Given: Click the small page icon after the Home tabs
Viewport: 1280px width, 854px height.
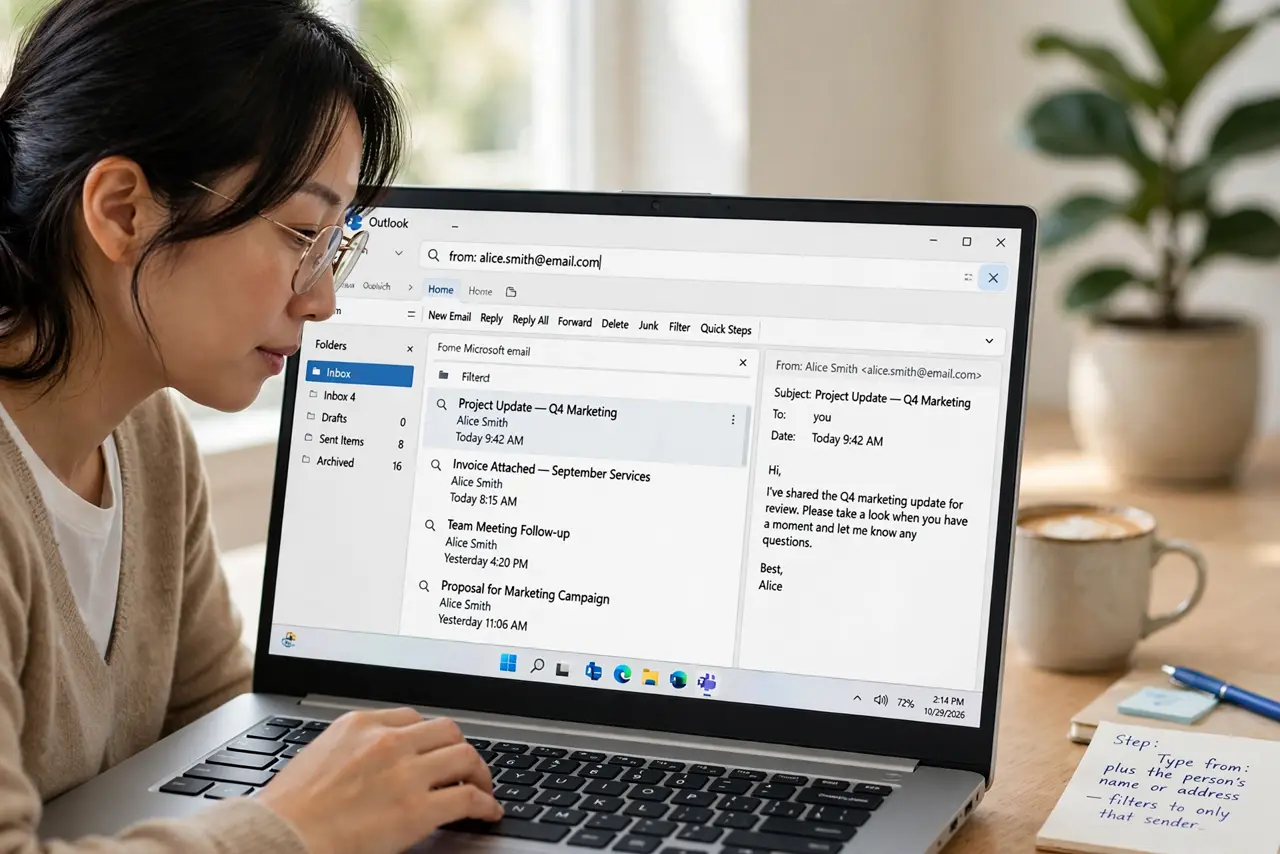Looking at the screenshot, I should click(x=511, y=292).
